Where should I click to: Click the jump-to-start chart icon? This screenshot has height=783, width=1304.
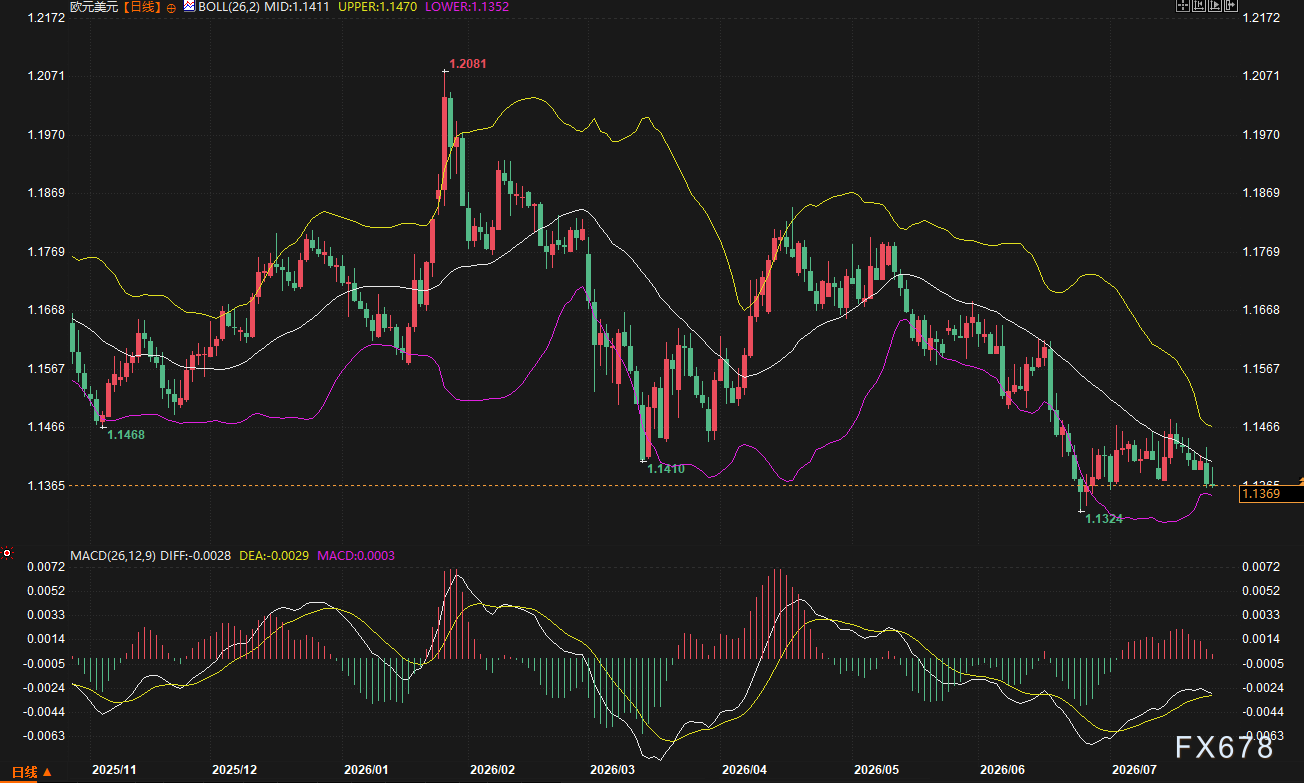tap(1199, 5)
